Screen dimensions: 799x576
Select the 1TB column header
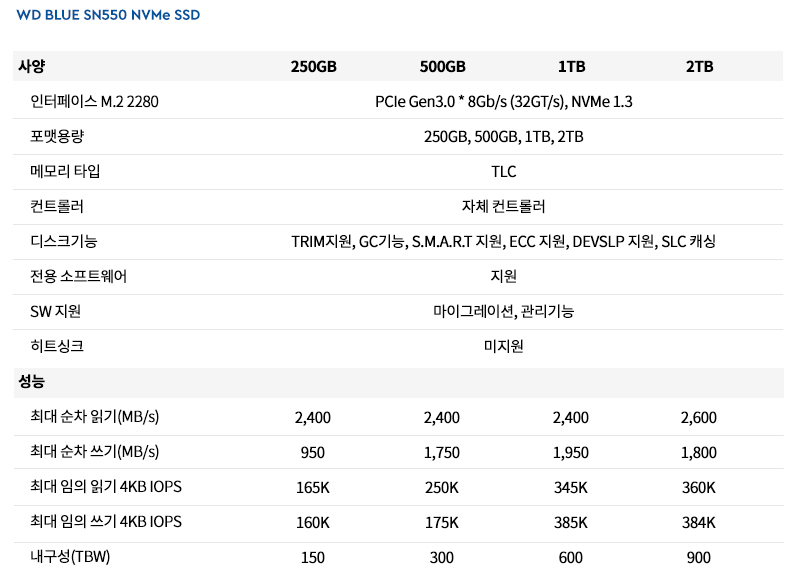click(x=571, y=67)
